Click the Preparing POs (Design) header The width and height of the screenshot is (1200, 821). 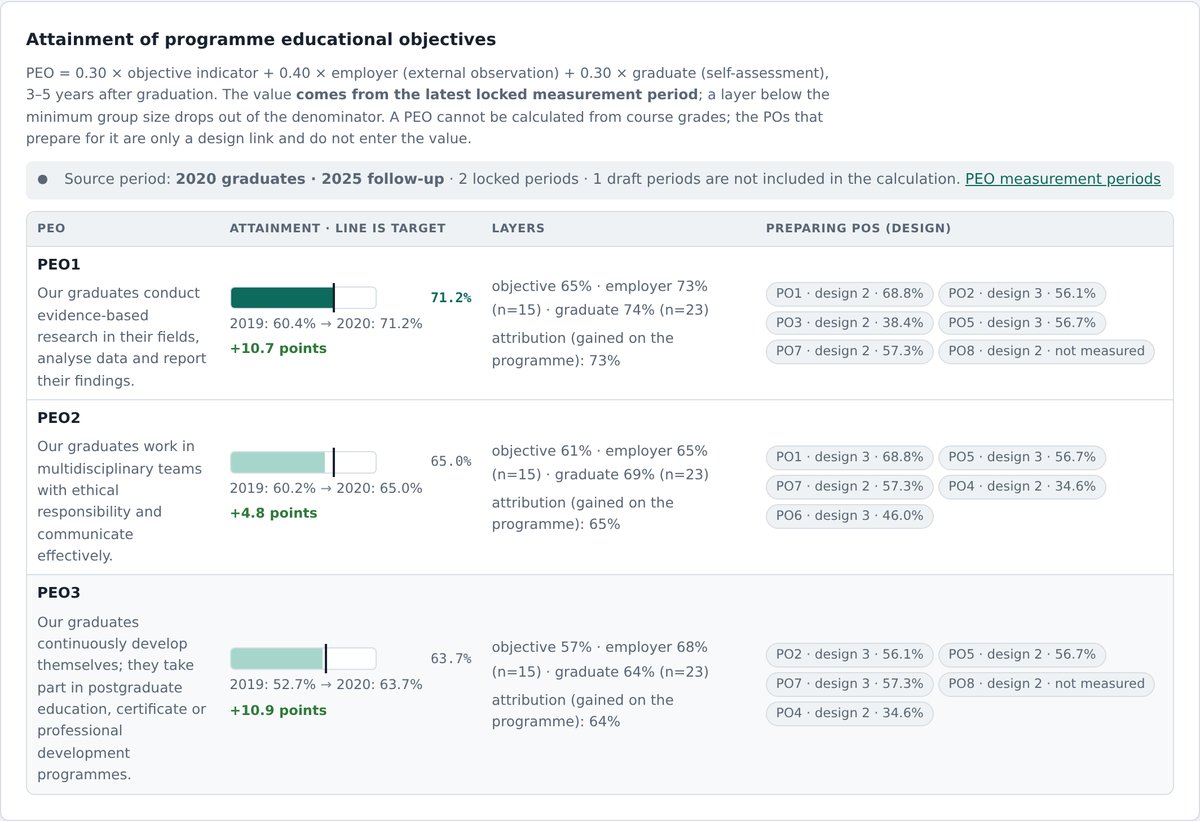(858, 229)
